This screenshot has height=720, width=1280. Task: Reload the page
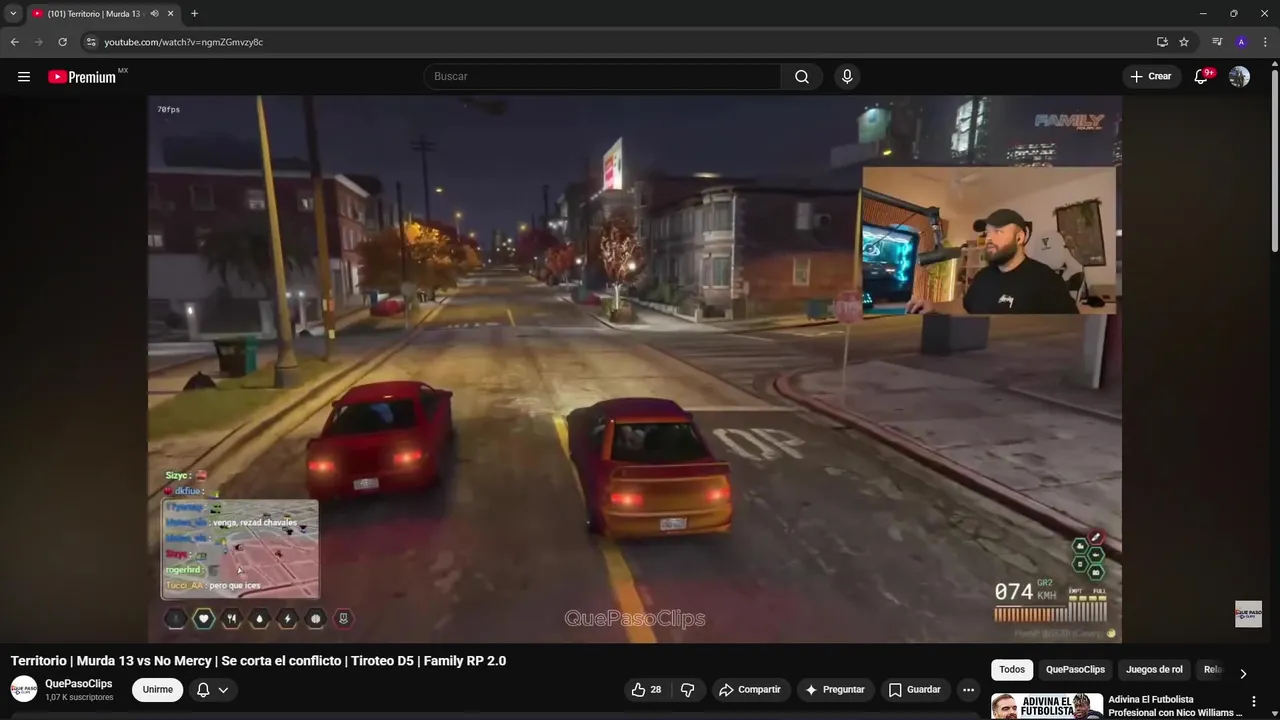[62, 42]
